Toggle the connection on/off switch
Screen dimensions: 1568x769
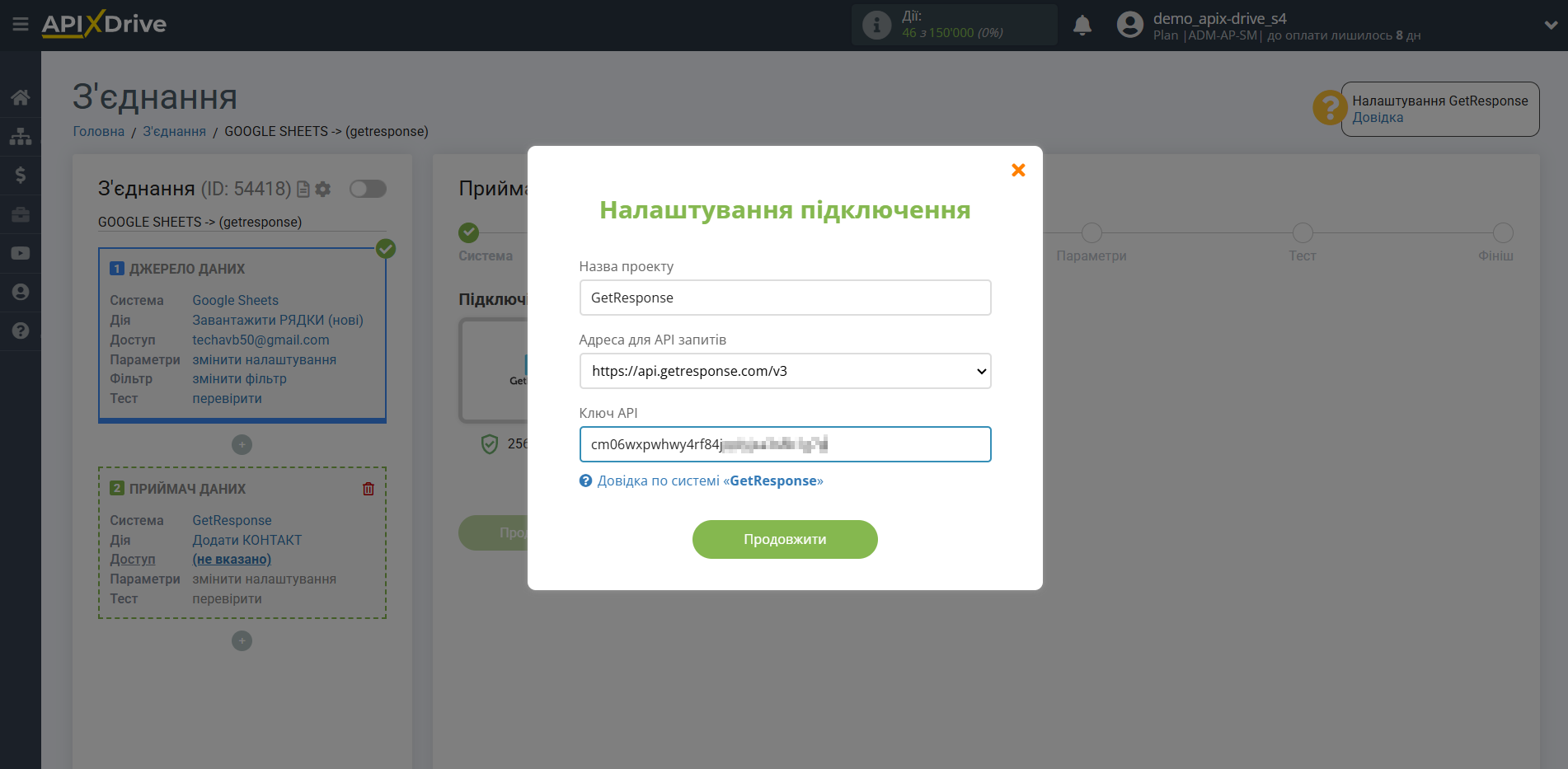(x=368, y=189)
